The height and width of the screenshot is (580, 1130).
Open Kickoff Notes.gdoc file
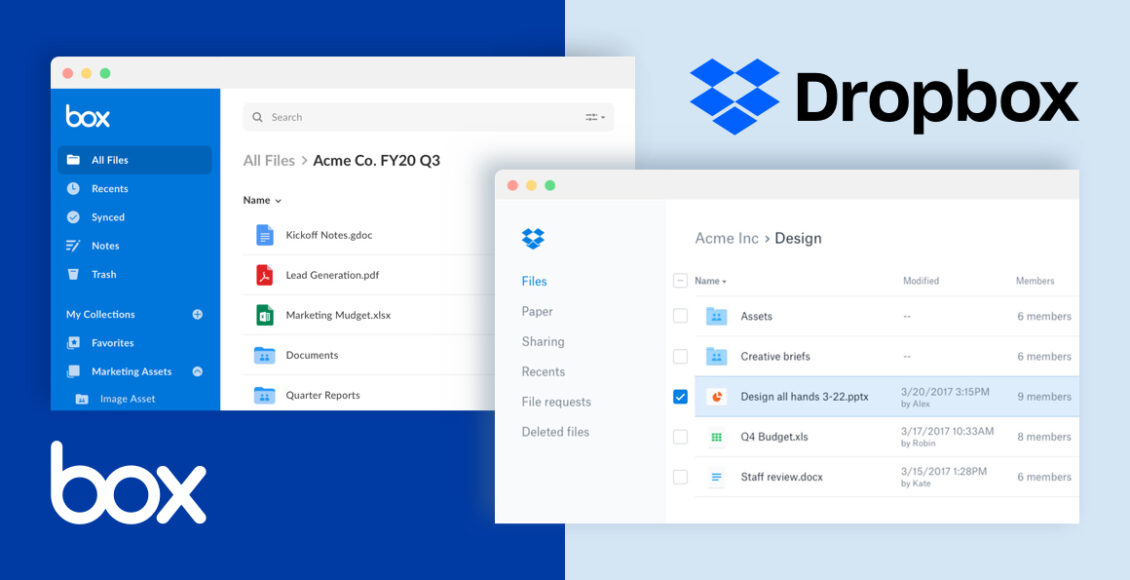click(x=329, y=235)
